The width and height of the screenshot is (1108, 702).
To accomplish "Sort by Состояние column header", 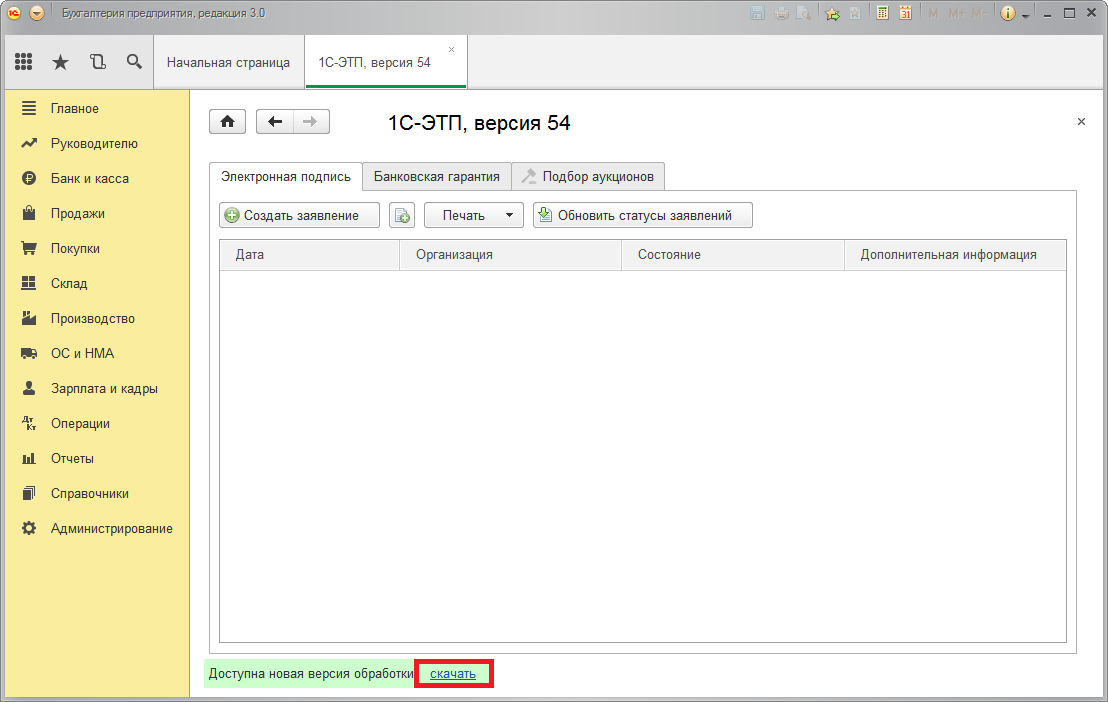I will [669, 255].
